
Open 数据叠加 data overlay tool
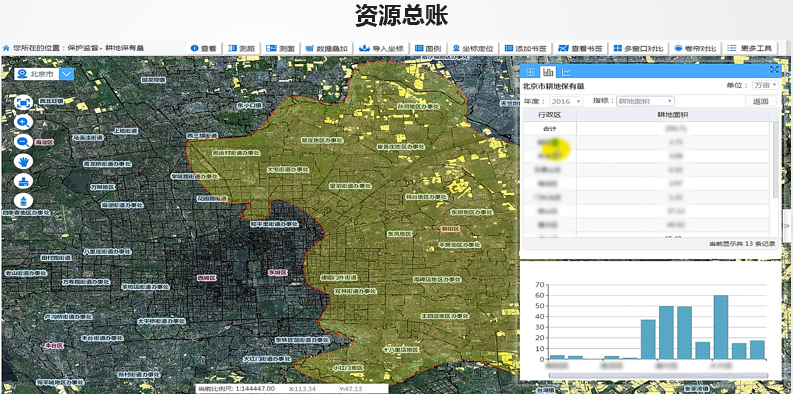[327, 49]
